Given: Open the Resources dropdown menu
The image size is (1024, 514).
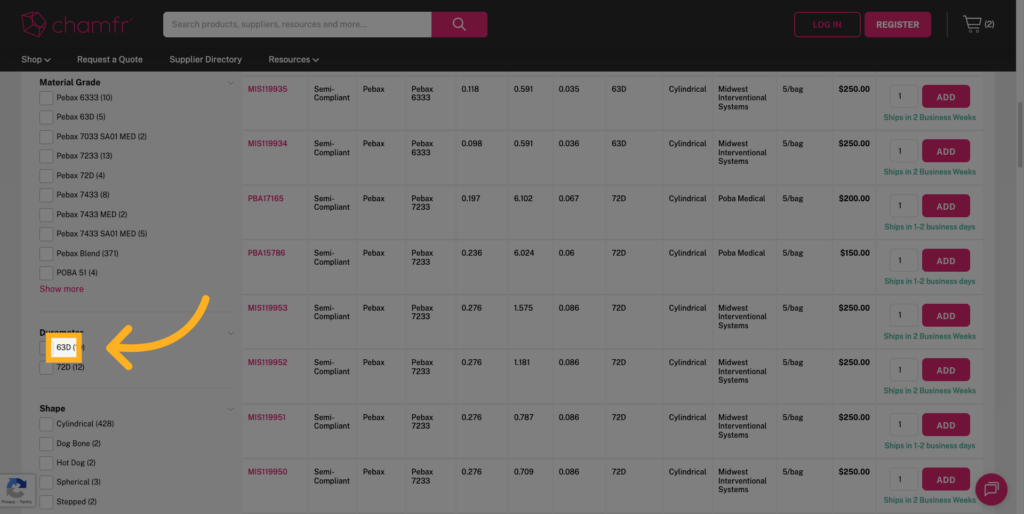Looking at the screenshot, I should coord(293,59).
